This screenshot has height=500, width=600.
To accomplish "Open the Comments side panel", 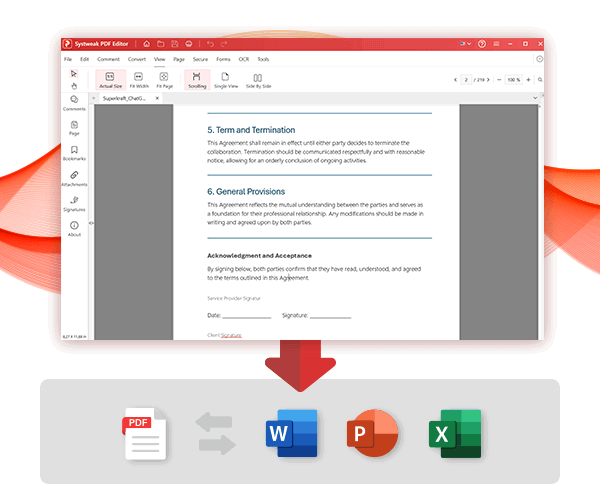I will point(74,103).
